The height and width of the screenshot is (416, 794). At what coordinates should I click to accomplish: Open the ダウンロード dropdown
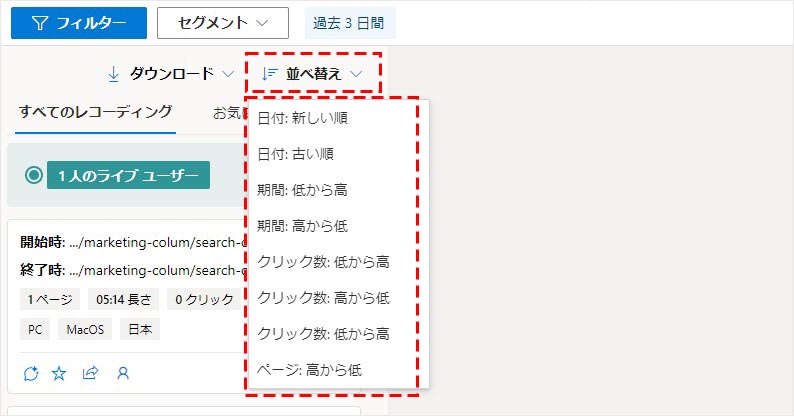170,73
